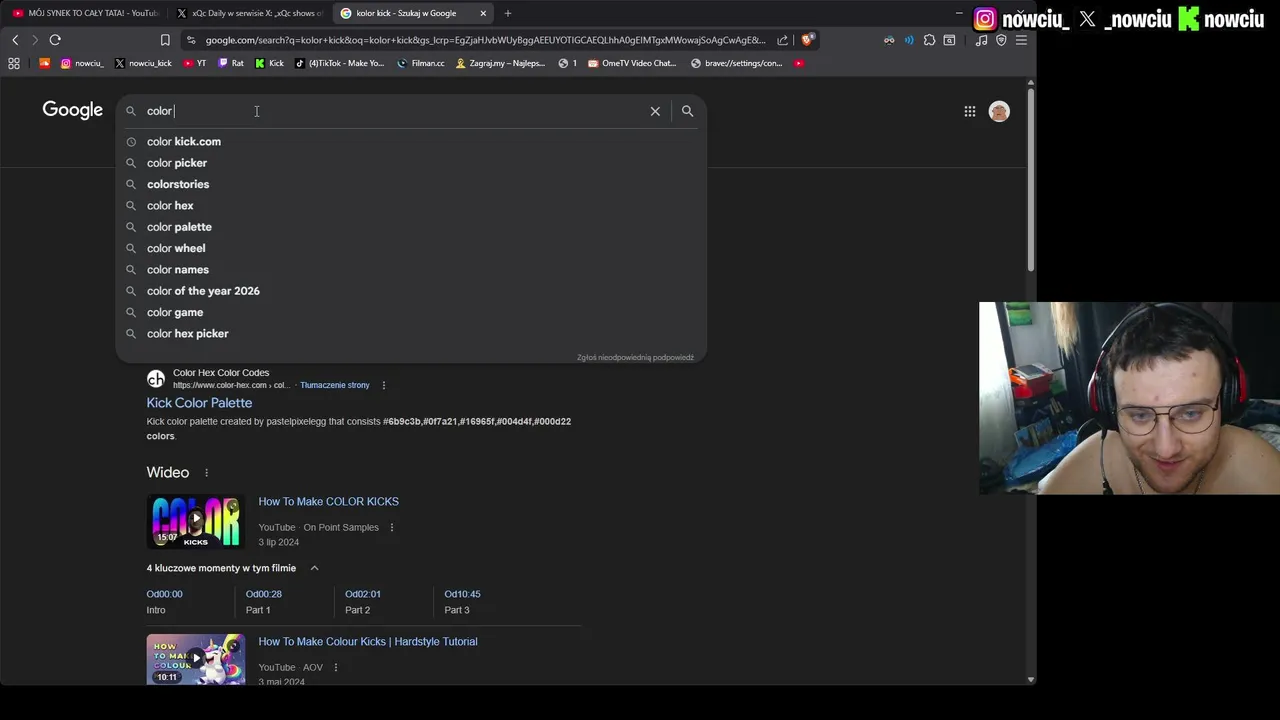Image resolution: width=1280 pixels, height=720 pixels.
Task: Open the Google apps grid icon
Action: (x=970, y=111)
